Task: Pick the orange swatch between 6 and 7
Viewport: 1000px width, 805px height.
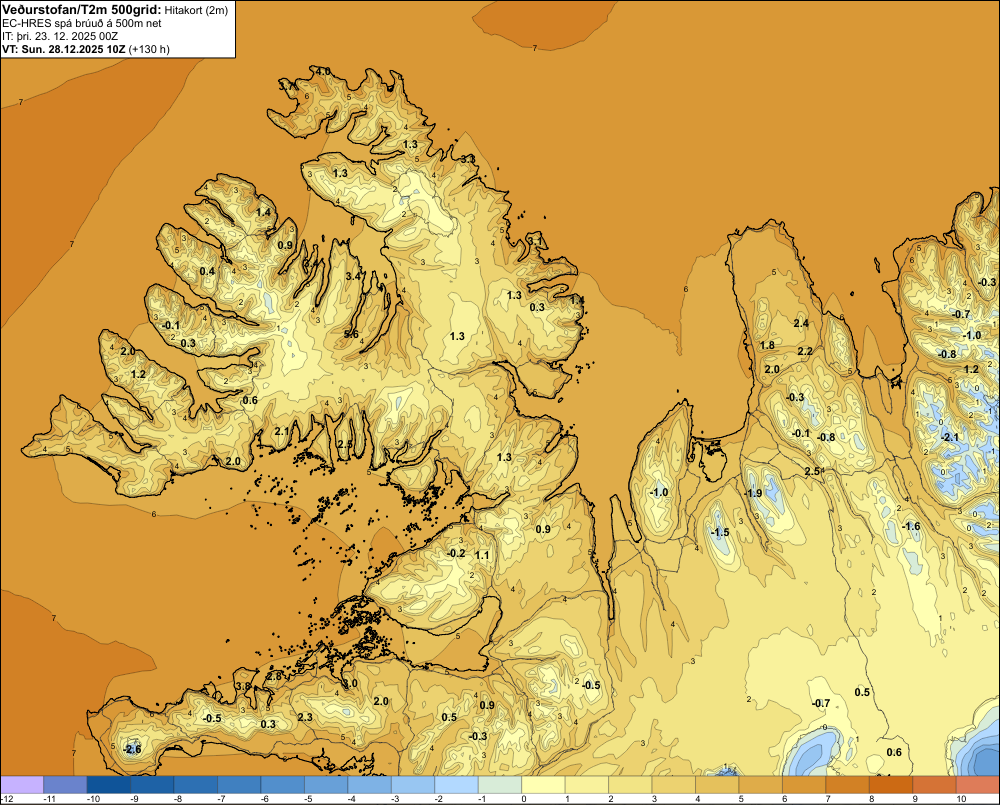Action: pyautogui.click(x=804, y=785)
